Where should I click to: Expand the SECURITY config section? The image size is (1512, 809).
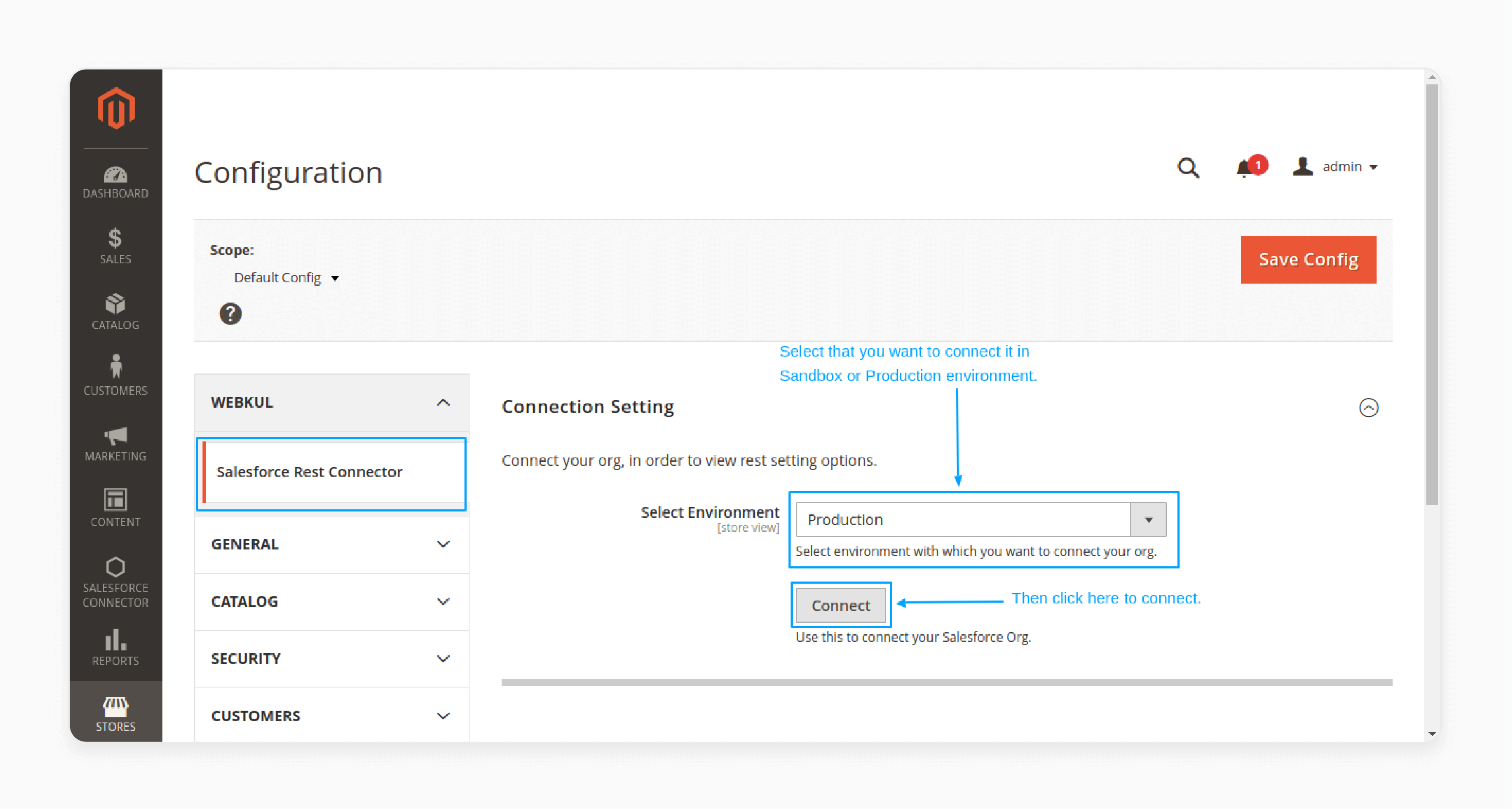(332, 659)
